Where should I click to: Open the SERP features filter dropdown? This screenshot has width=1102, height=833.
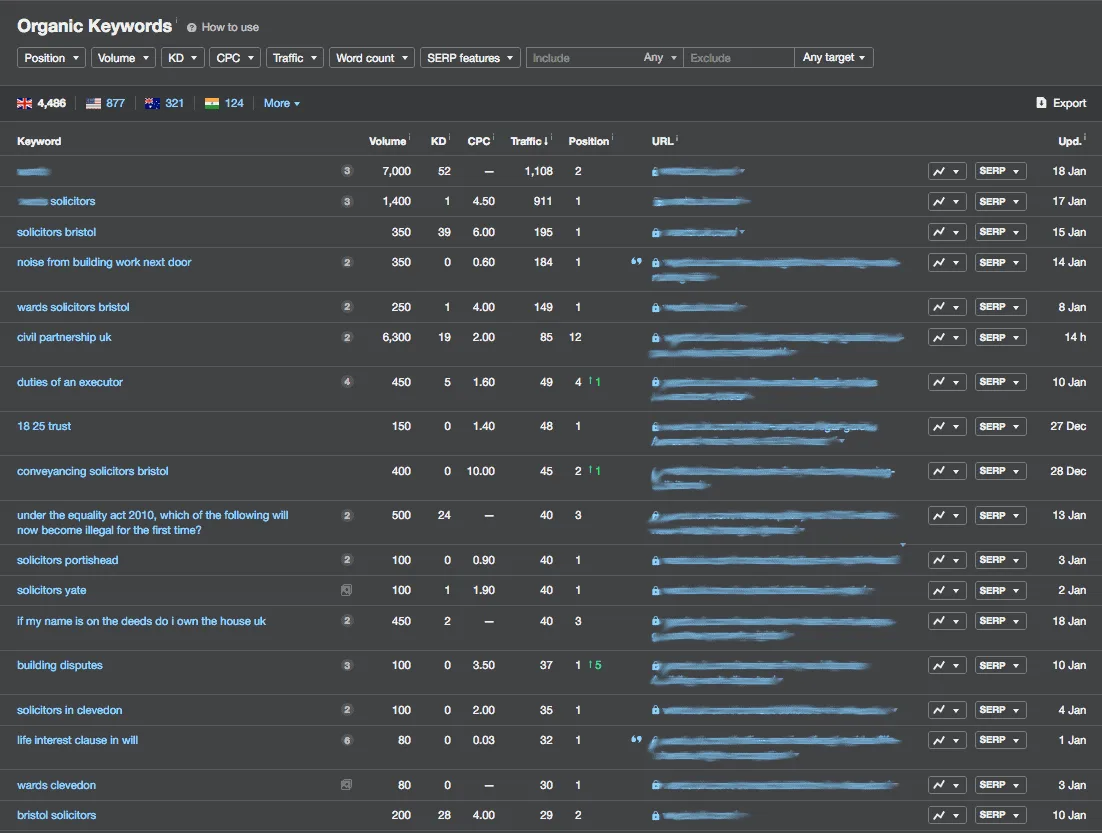pos(470,58)
